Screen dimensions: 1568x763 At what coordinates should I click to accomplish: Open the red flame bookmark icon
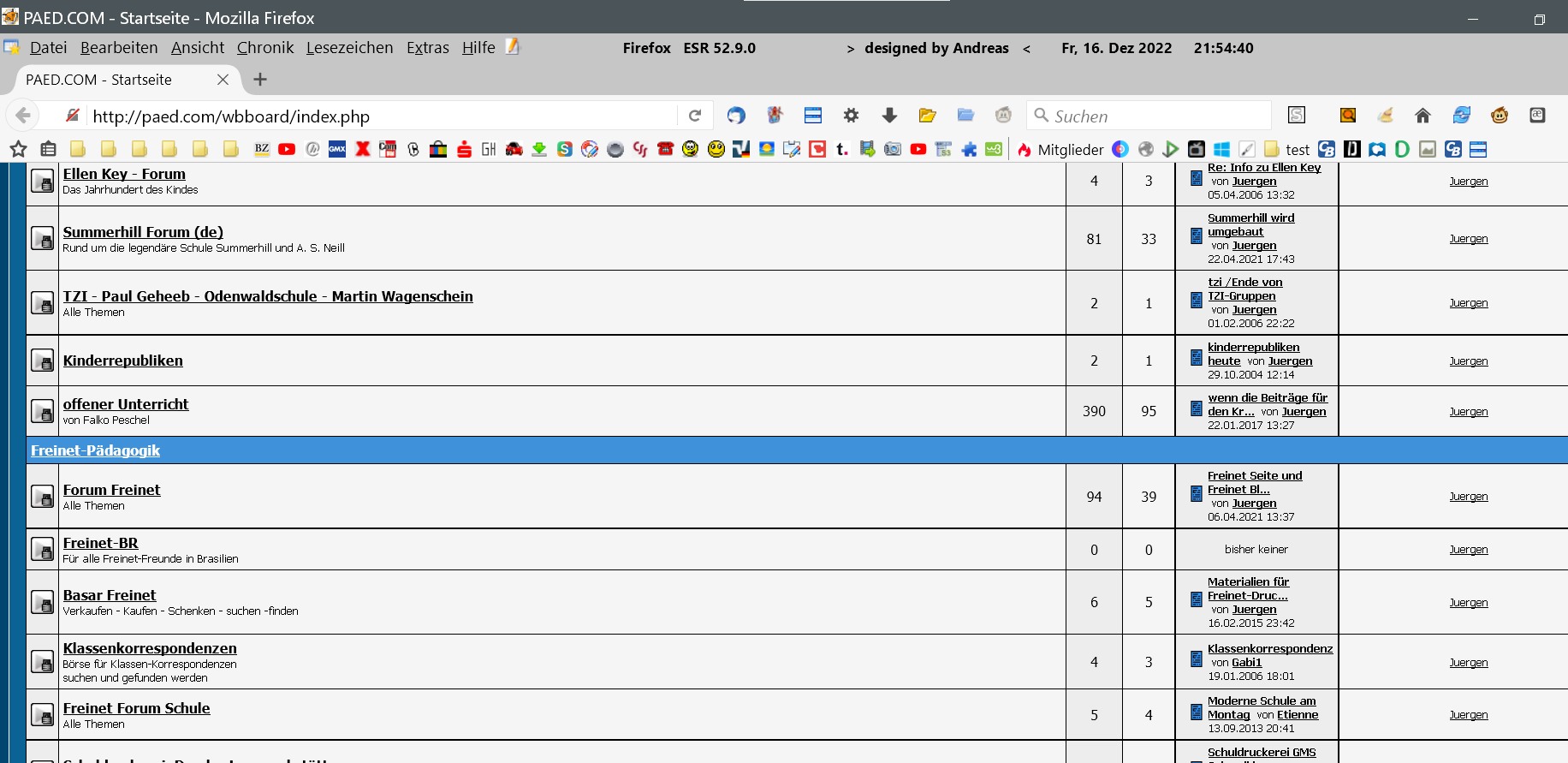(x=1024, y=150)
